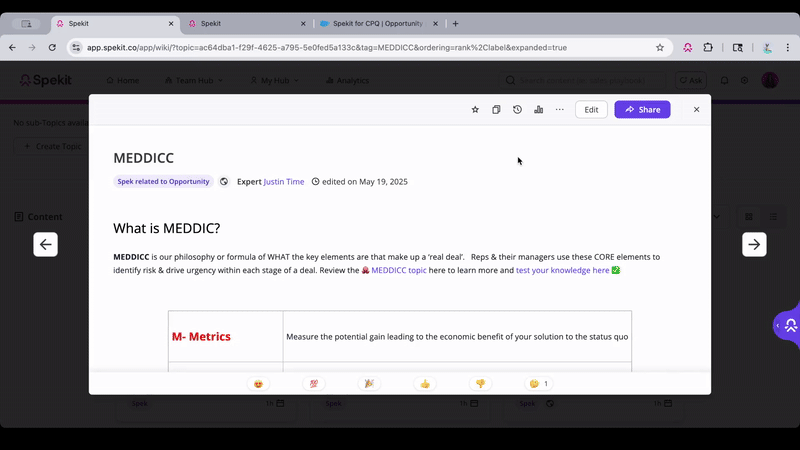This screenshot has height=450, width=800.
Task: Click the What is MEDDIC? heading
Action: point(167,228)
